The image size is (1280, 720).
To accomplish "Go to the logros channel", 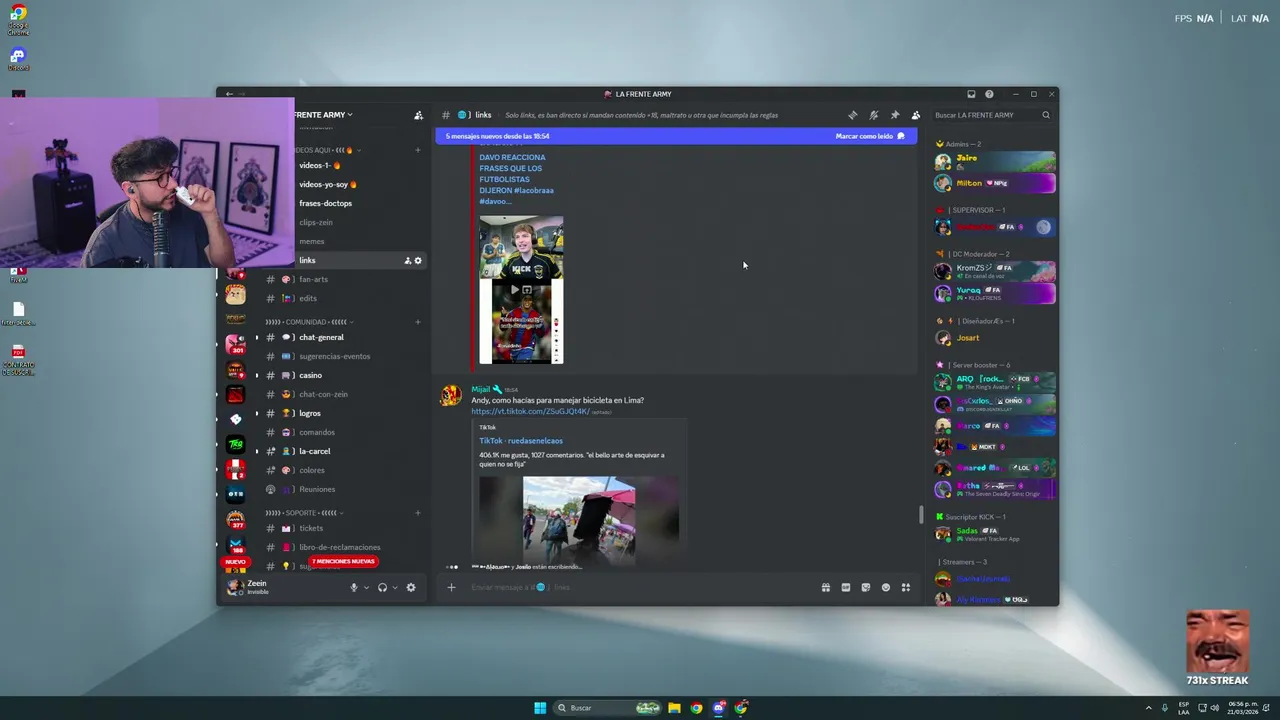I will (344, 413).
